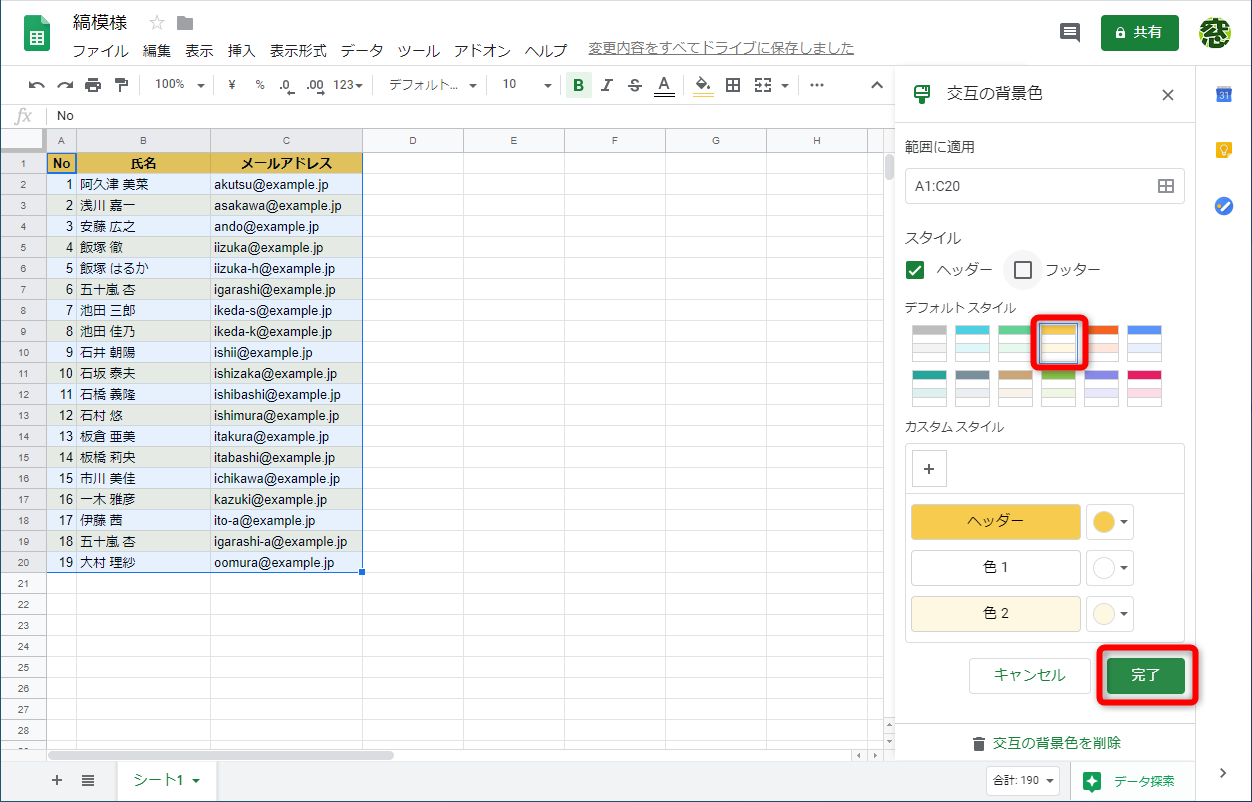Open the ヘッダー color picker dropdown

point(1111,522)
